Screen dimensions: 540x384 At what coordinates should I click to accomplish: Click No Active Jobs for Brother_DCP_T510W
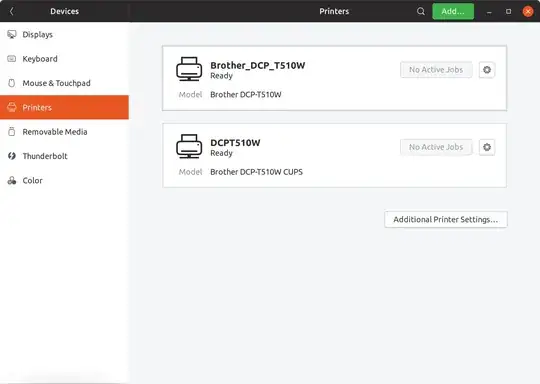click(436, 70)
